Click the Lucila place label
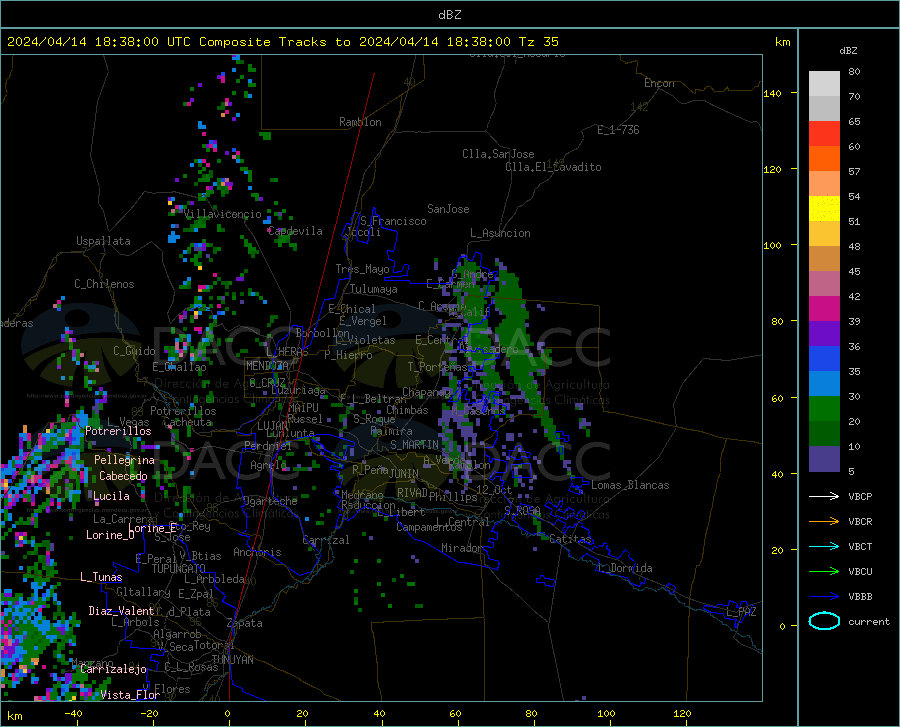900x727 pixels. [111, 496]
